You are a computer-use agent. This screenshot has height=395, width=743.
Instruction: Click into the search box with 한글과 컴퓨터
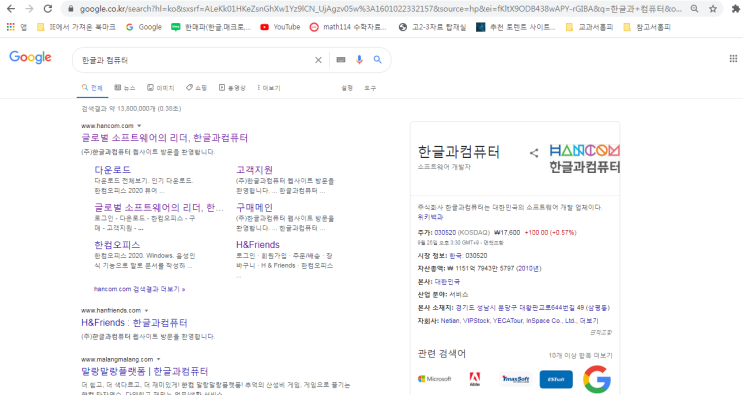pos(194,60)
